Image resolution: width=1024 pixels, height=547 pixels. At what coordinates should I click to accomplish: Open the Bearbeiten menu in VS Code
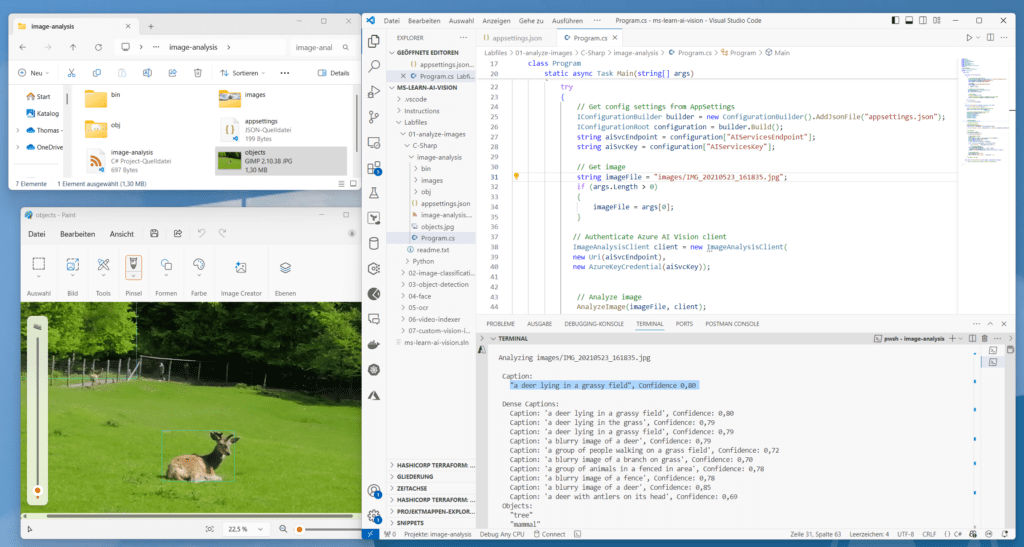pos(424,21)
